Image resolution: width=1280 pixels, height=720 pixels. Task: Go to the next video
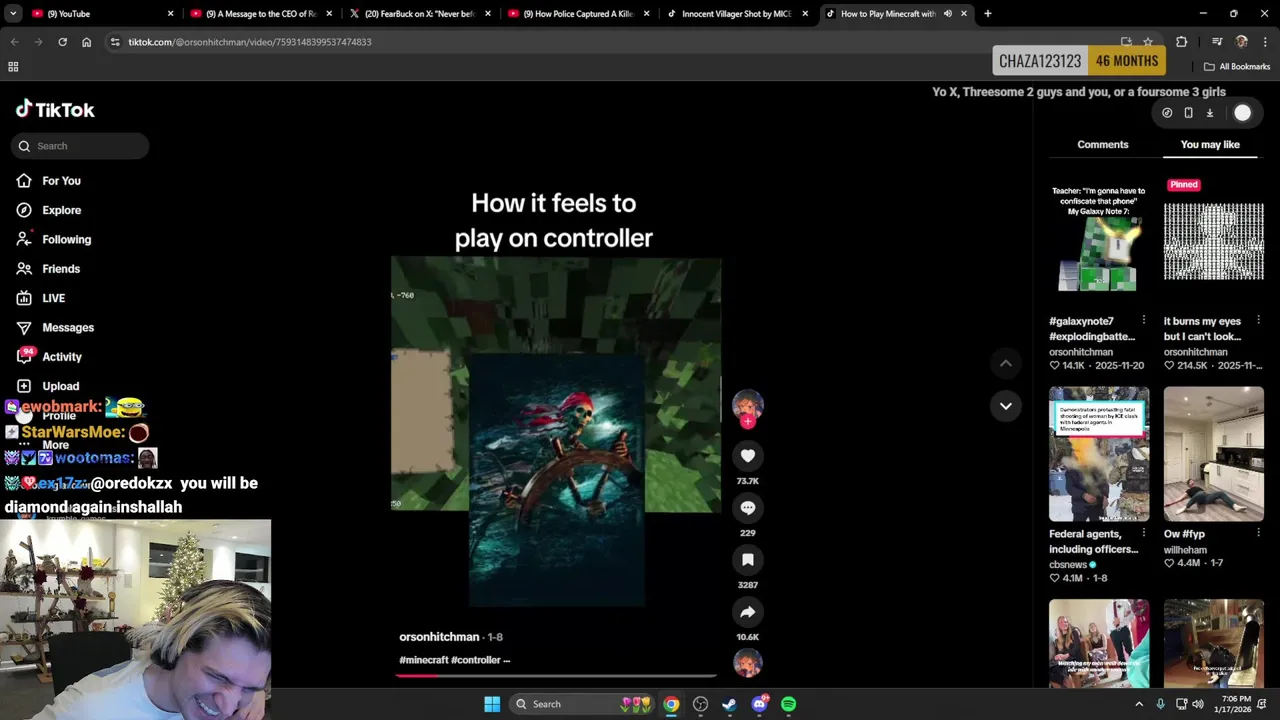click(x=1005, y=406)
